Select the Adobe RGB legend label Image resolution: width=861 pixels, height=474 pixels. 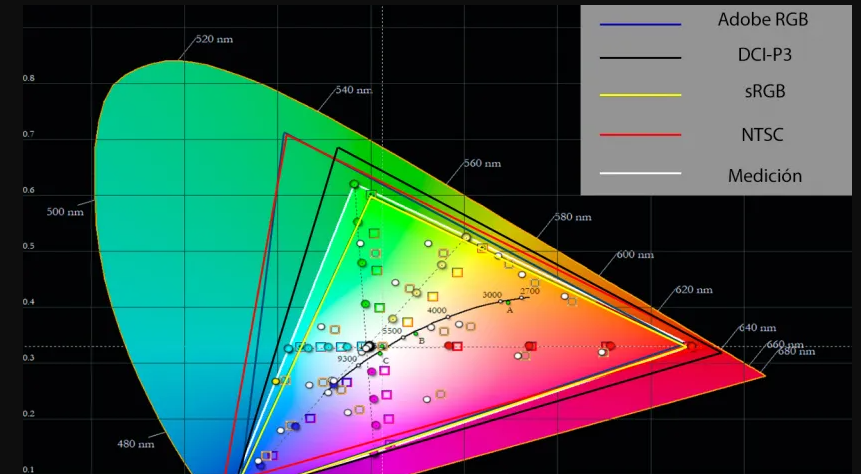pos(763,20)
